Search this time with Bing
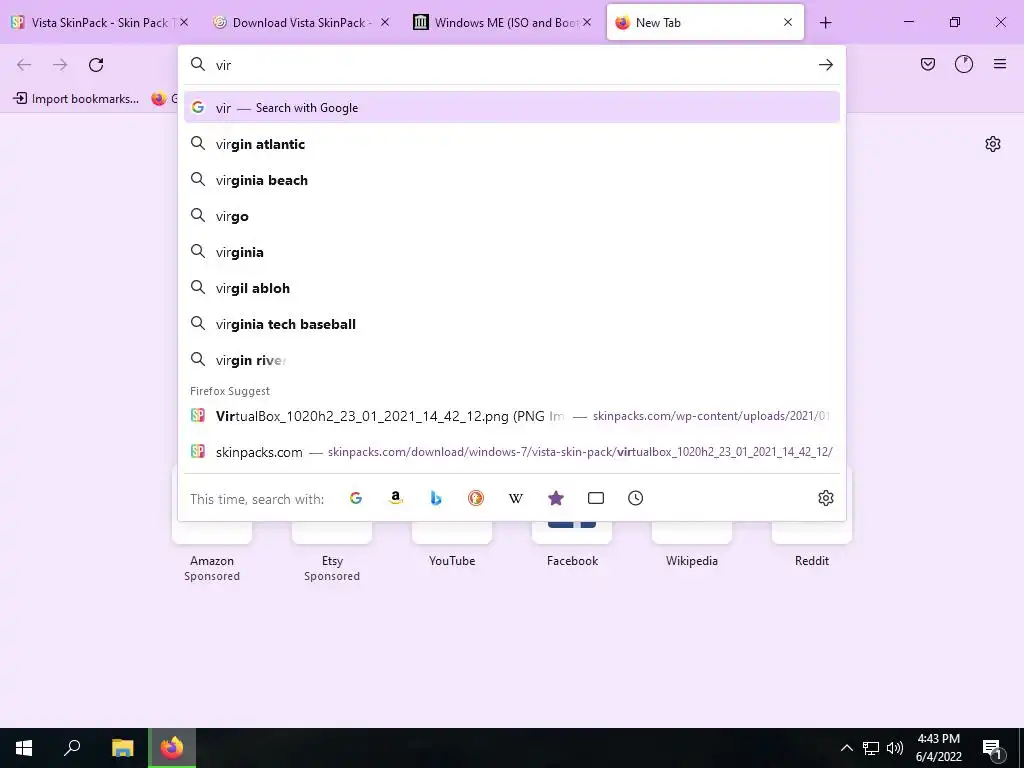Viewport: 1024px width, 768px height. click(436, 498)
